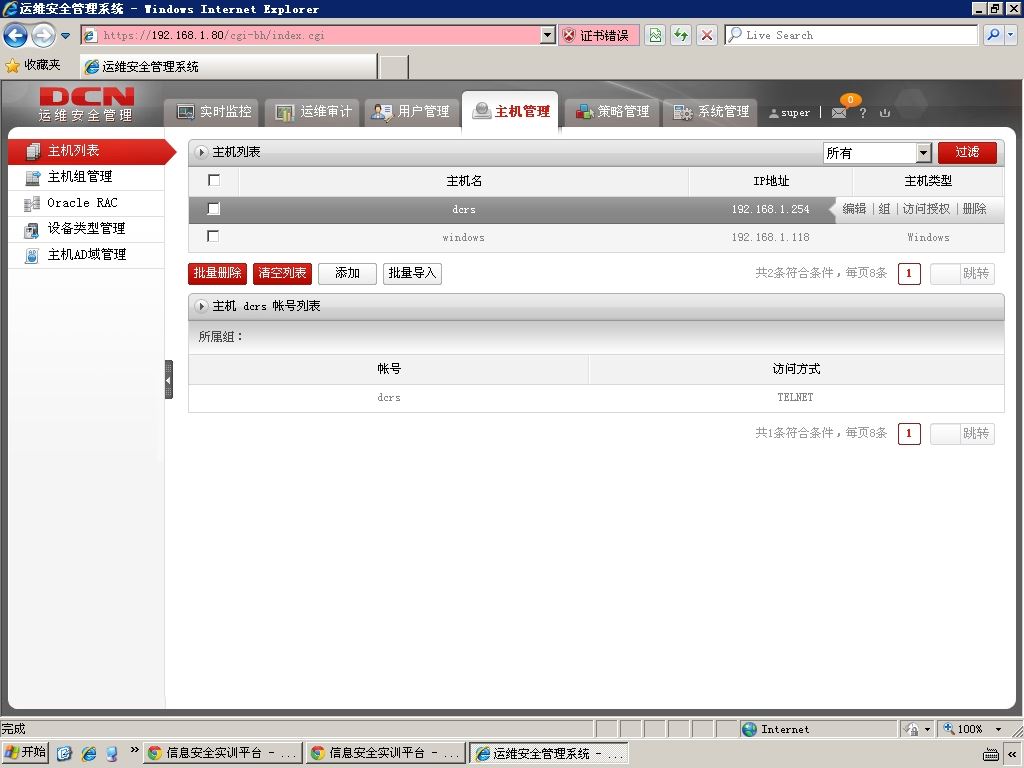Click the browser refresh icon

(x=681, y=35)
